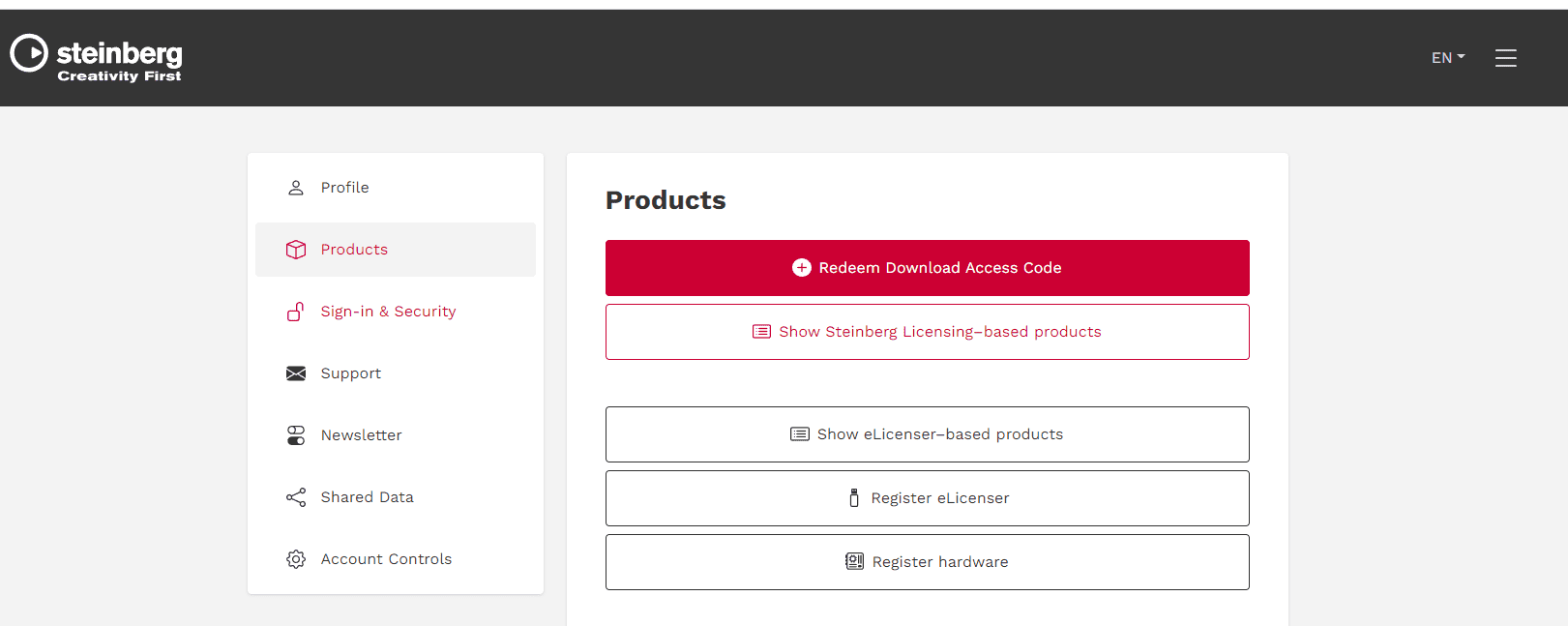Click the USB dongle icon for Register eLicenser

[854, 498]
